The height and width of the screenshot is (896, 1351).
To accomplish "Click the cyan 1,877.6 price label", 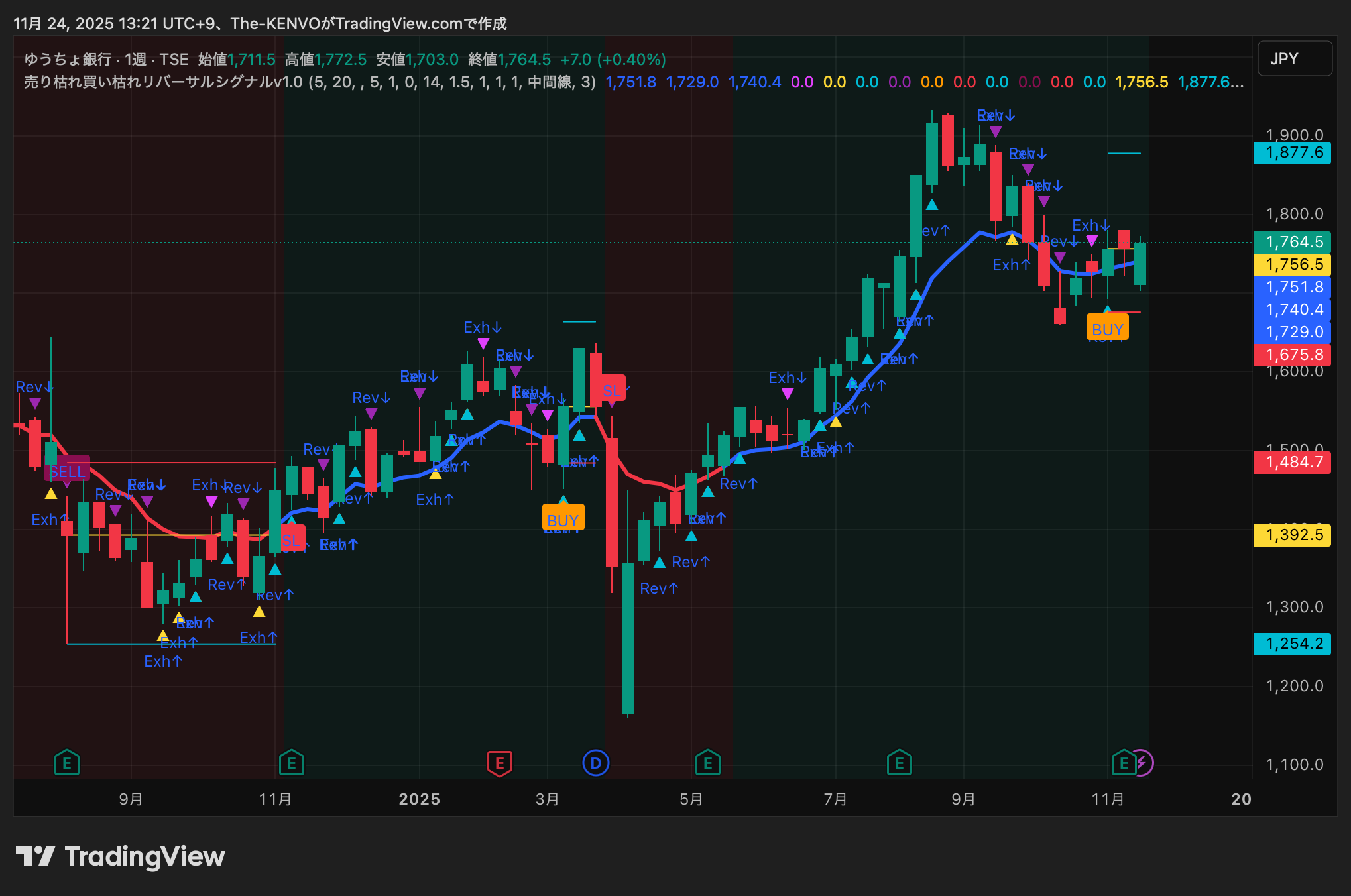I will pos(1293,153).
